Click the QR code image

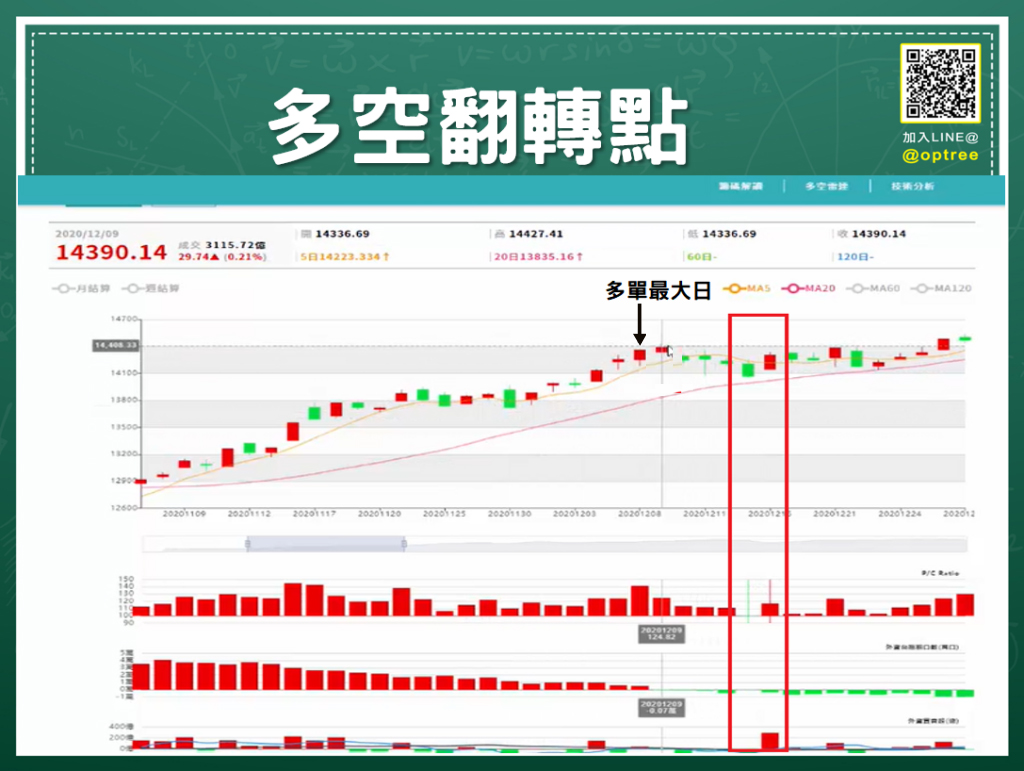938,84
